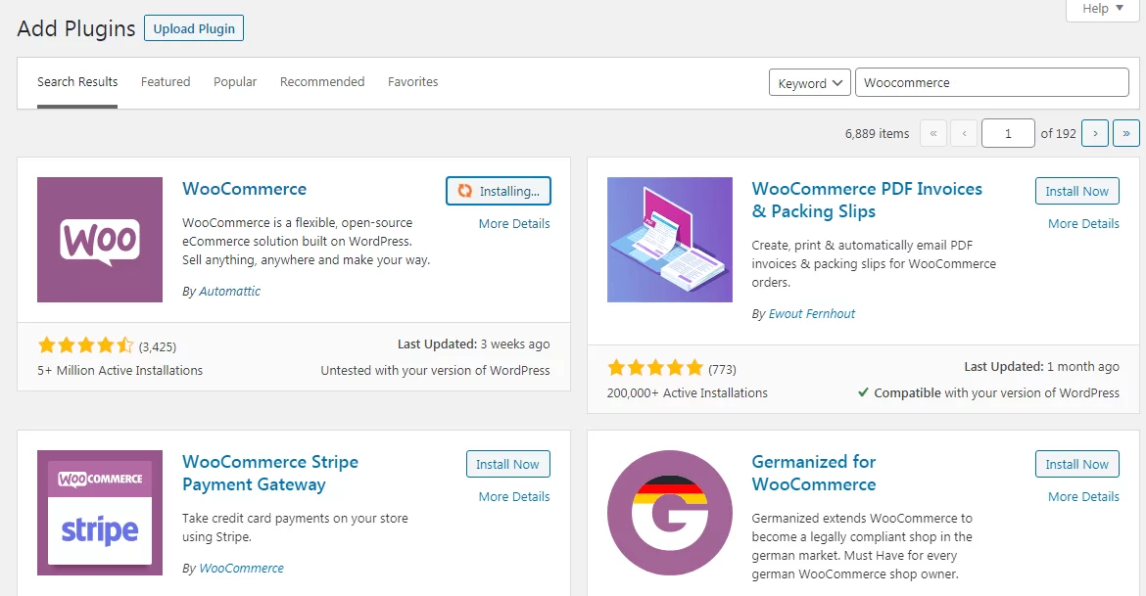1146x596 pixels.
Task: Click the current page number field
Action: pyautogui.click(x=1007, y=133)
